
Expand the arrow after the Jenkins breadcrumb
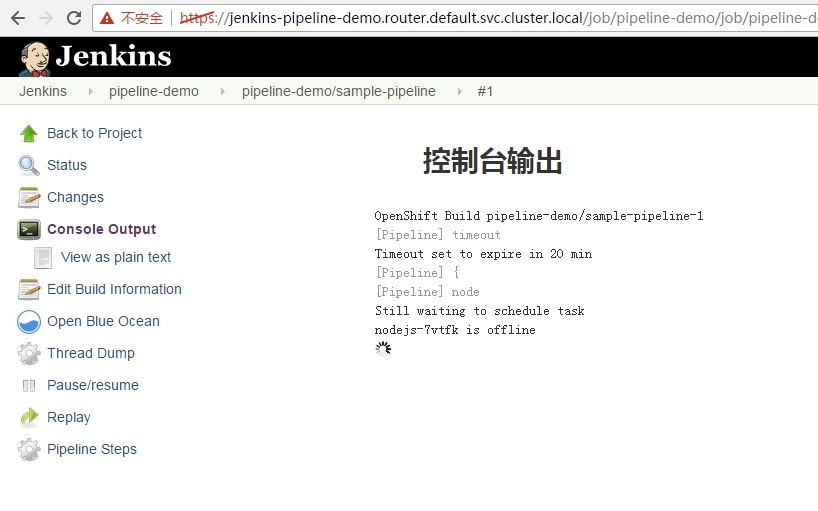88,91
